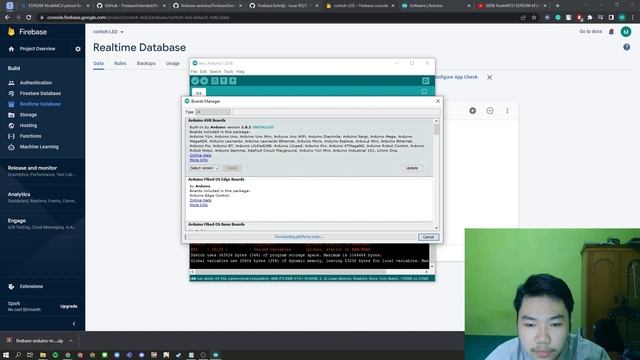Click the Upload arrow button in Arduino toolbar
The image size is (640, 360).
coord(204,81)
